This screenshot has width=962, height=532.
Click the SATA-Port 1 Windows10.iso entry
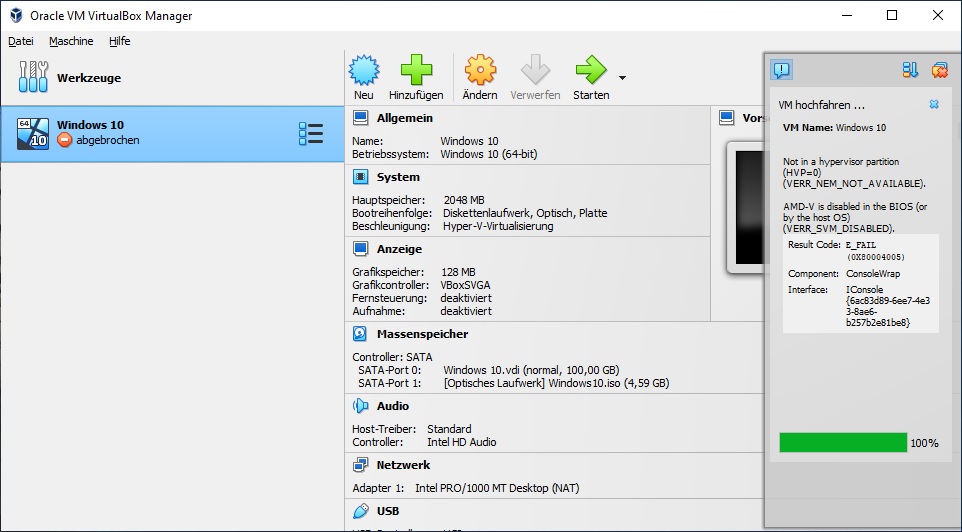point(556,384)
